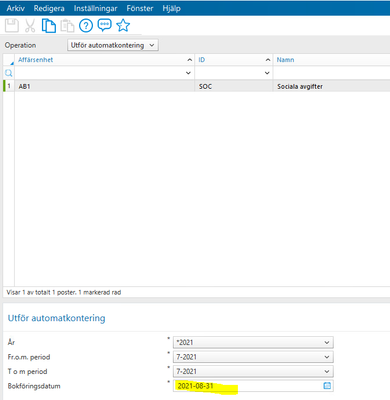The height and width of the screenshot is (400, 390).
Task: Select the AB1 Sociala avgifter row
Action: [x=196, y=86]
